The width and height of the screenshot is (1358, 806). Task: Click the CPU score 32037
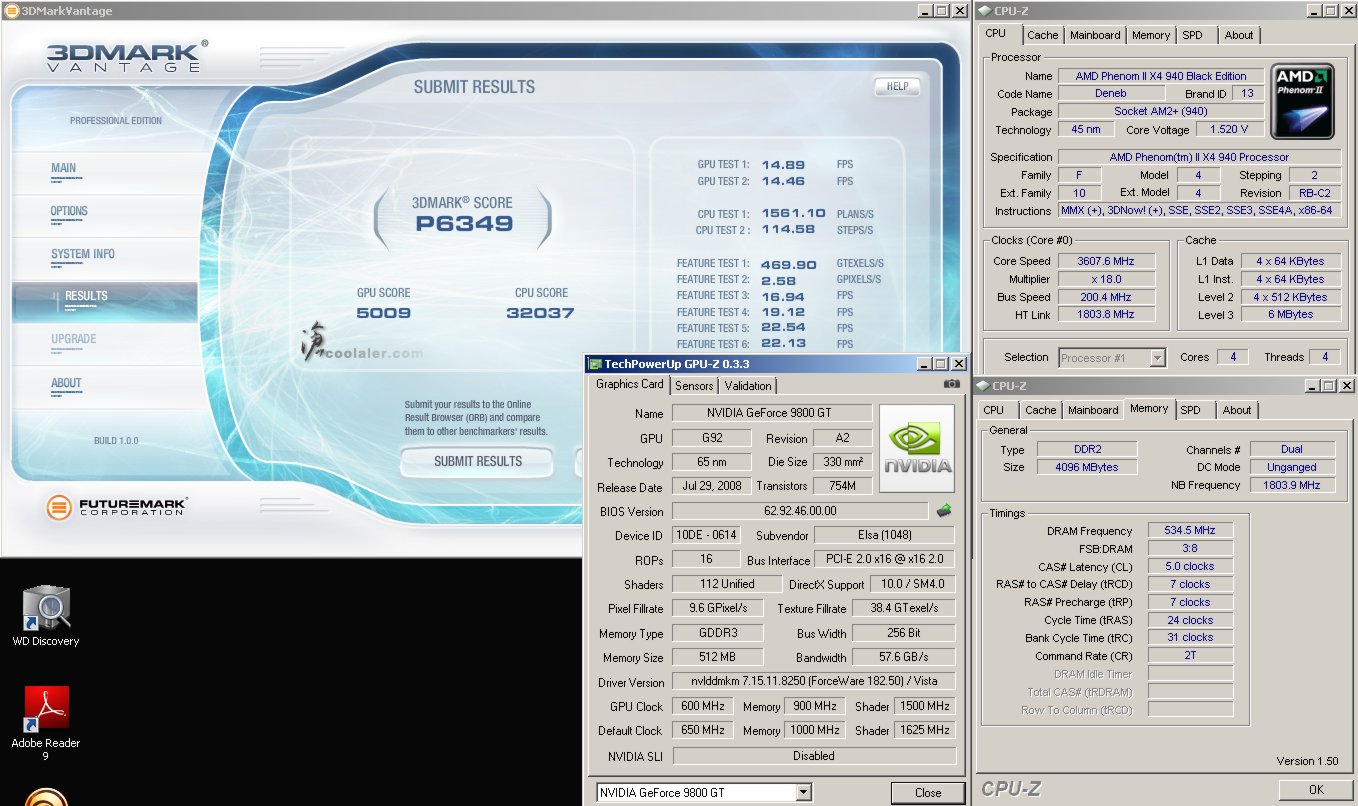541,313
